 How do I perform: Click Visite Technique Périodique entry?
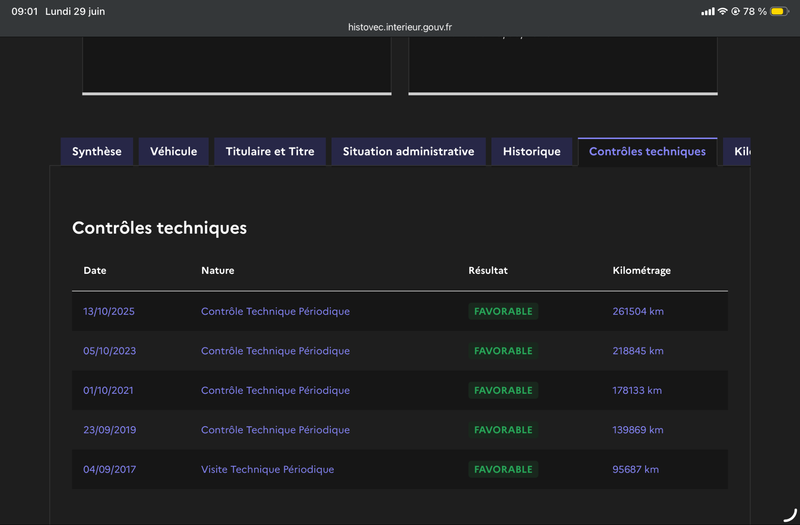tap(267, 469)
